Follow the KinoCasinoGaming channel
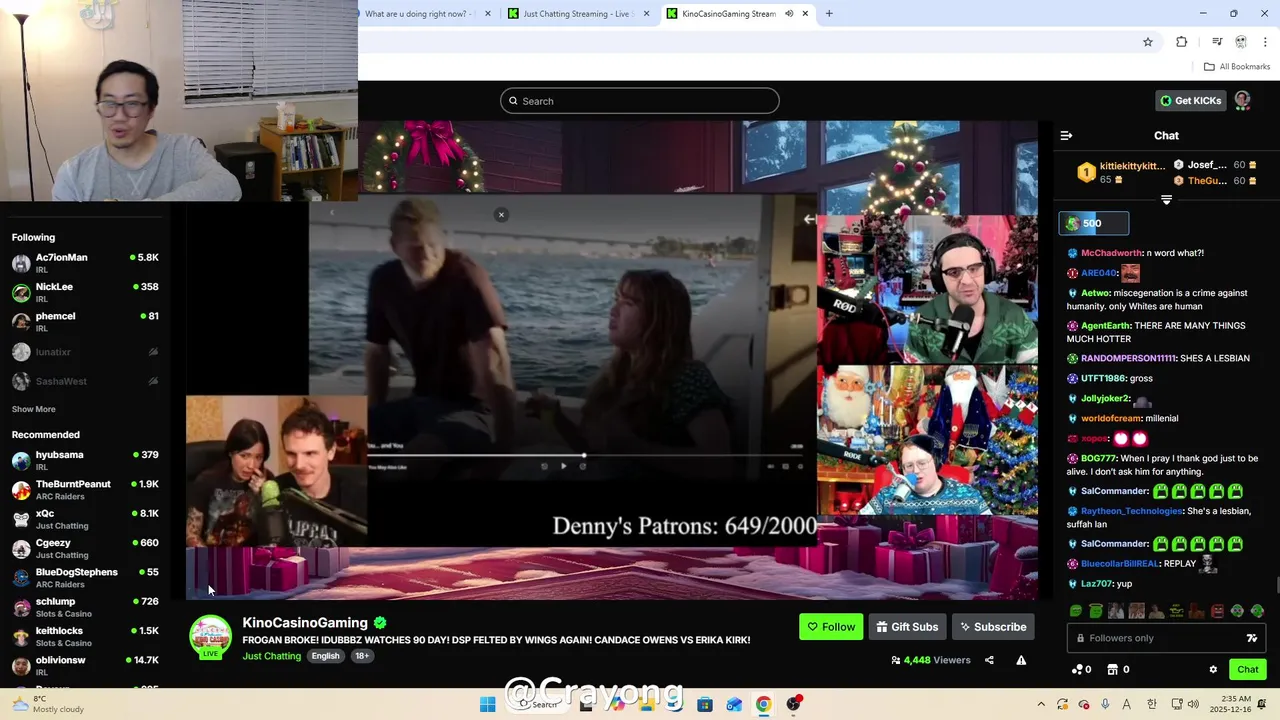 pos(831,627)
